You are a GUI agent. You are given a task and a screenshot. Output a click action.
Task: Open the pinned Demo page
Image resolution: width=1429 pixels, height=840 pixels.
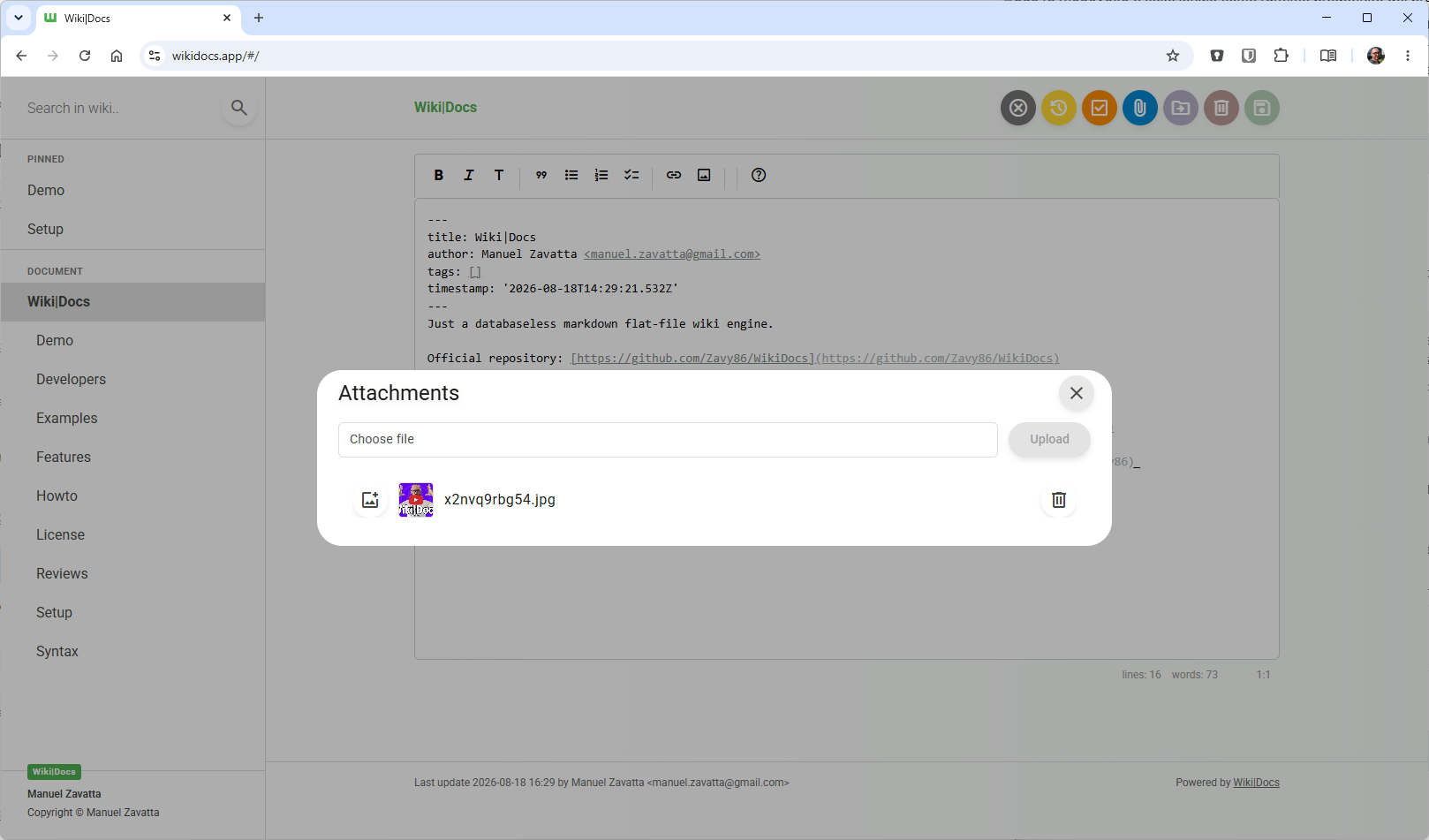coord(132,190)
